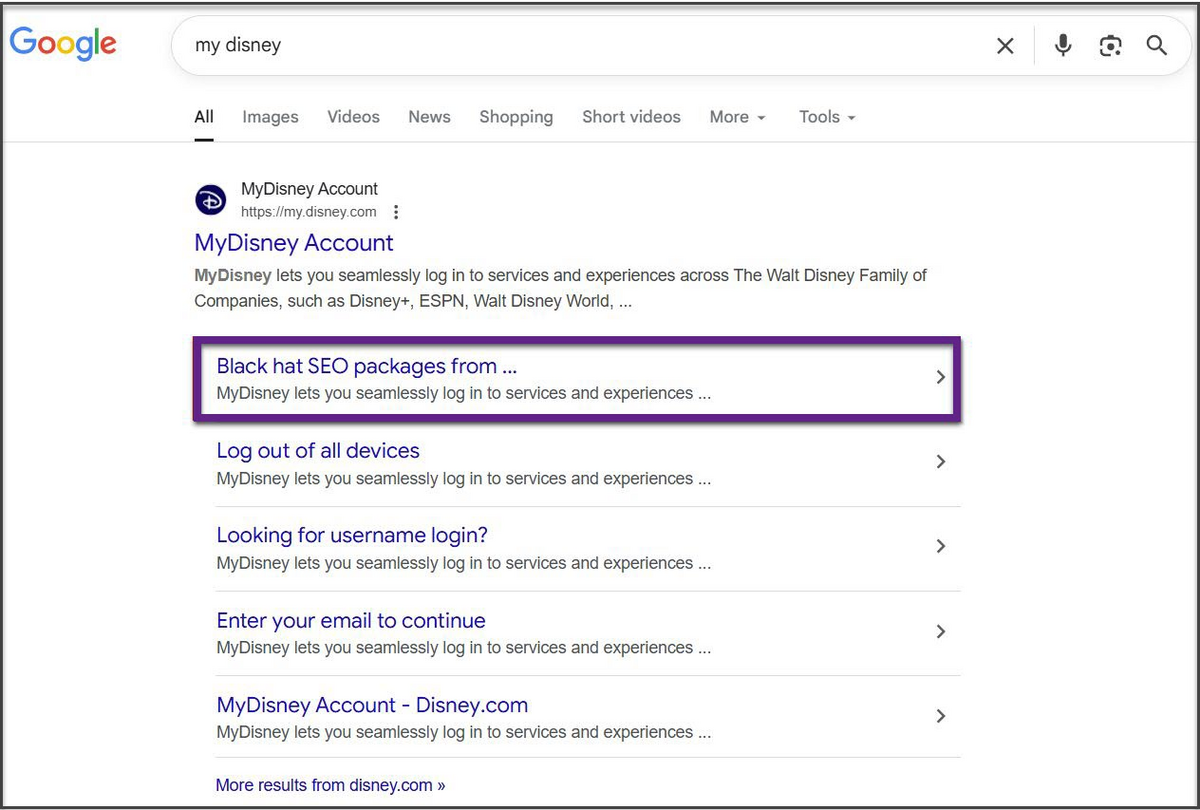Switch to the Videos tab
This screenshot has height=810, width=1200.
point(353,117)
